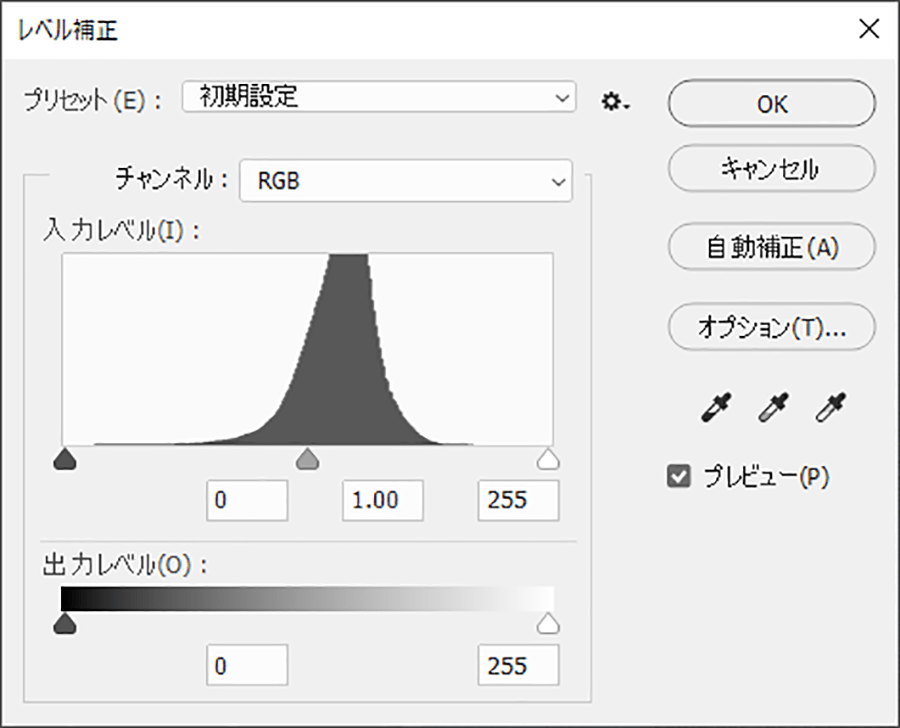This screenshot has height=728, width=900.
Task: Close the レベル補正 dialog
Action: 868,29
